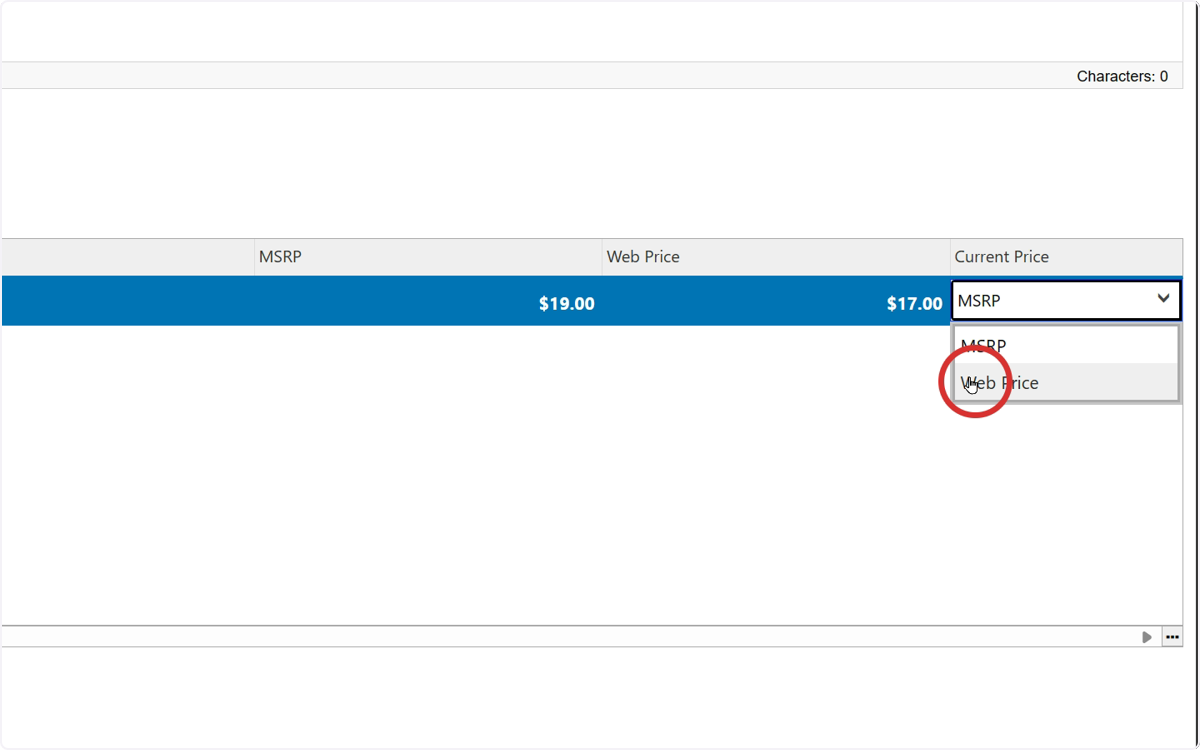Open the Current Price dropdown showing MSRP
The image size is (1200, 750).
tap(1066, 300)
